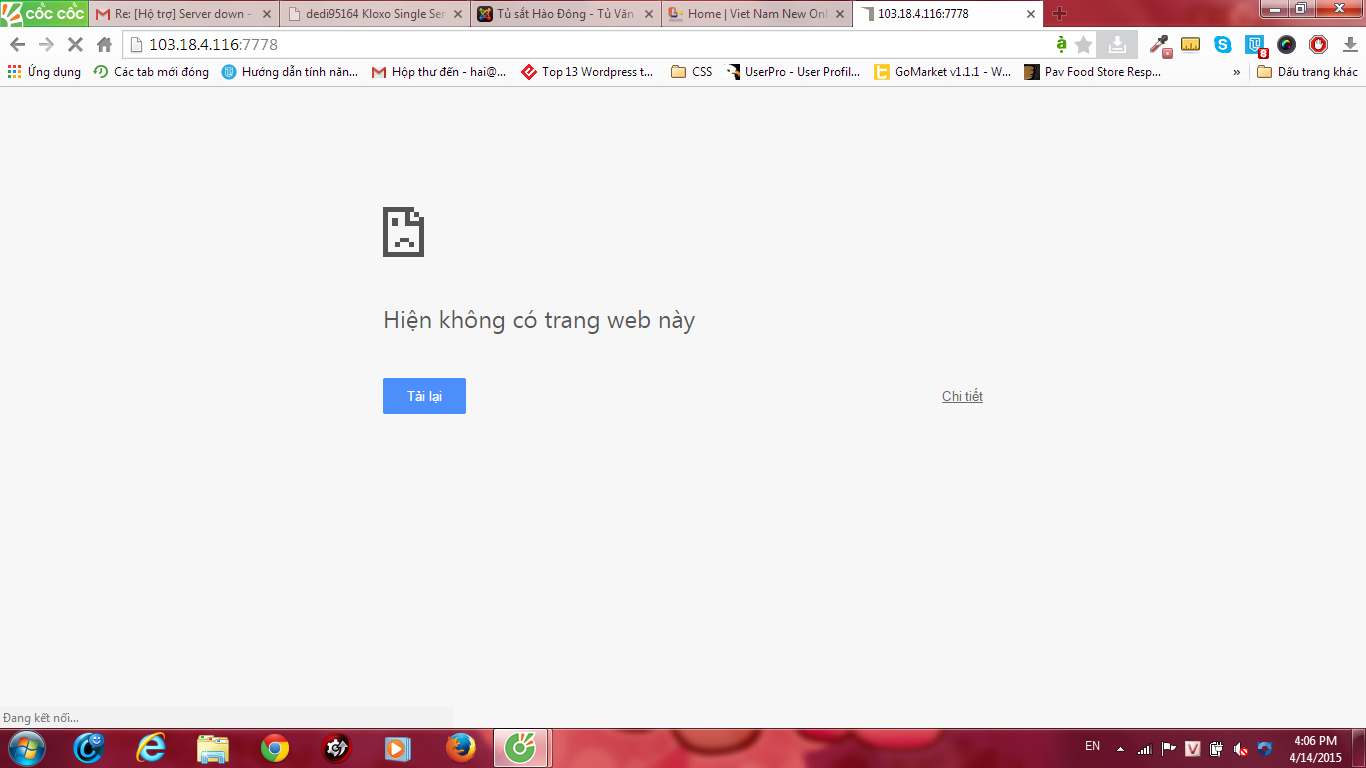Open the home page via house icon
1366x768 pixels.
(x=104, y=44)
